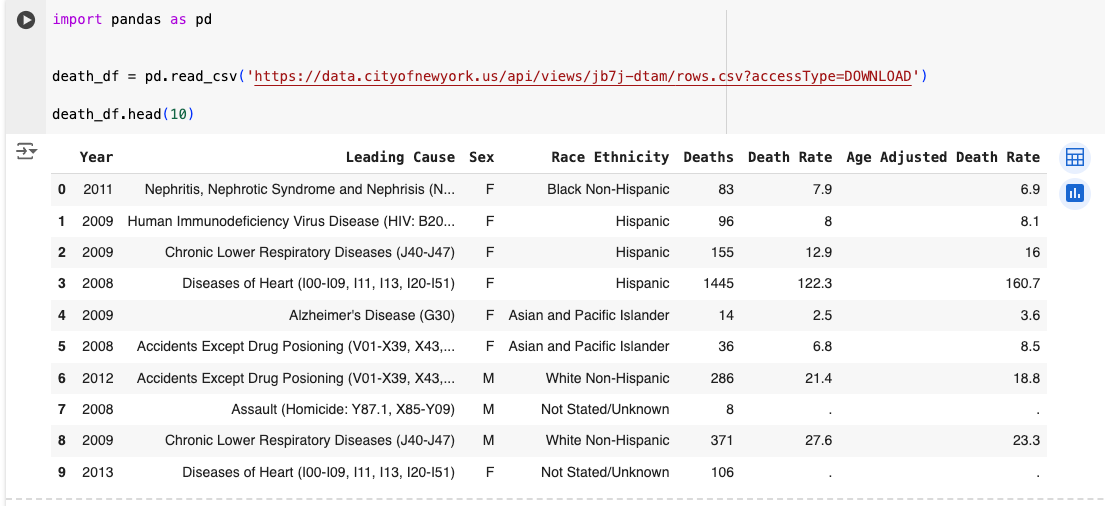Image resolution: width=1105 pixels, height=506 pixels.
Task: Click the 'import pandas as pd' code line
Action: click(132, 20)
